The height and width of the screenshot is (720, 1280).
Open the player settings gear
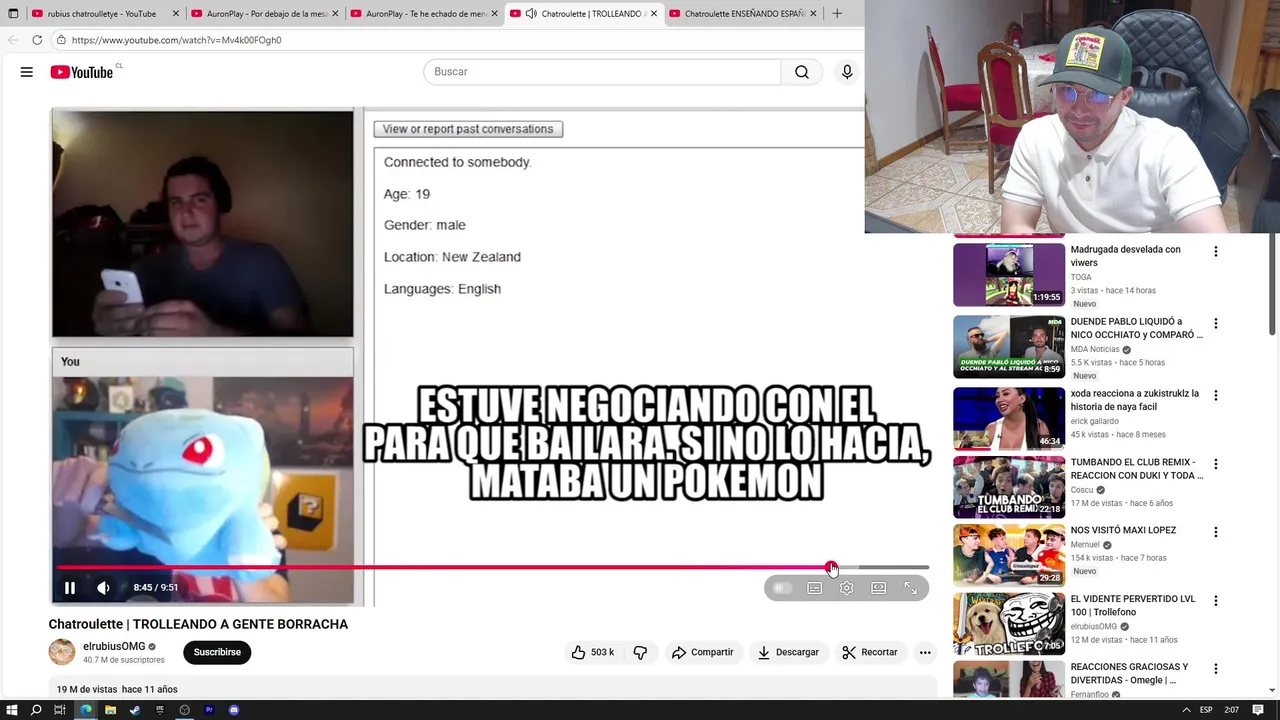click(x=847, y=588)
